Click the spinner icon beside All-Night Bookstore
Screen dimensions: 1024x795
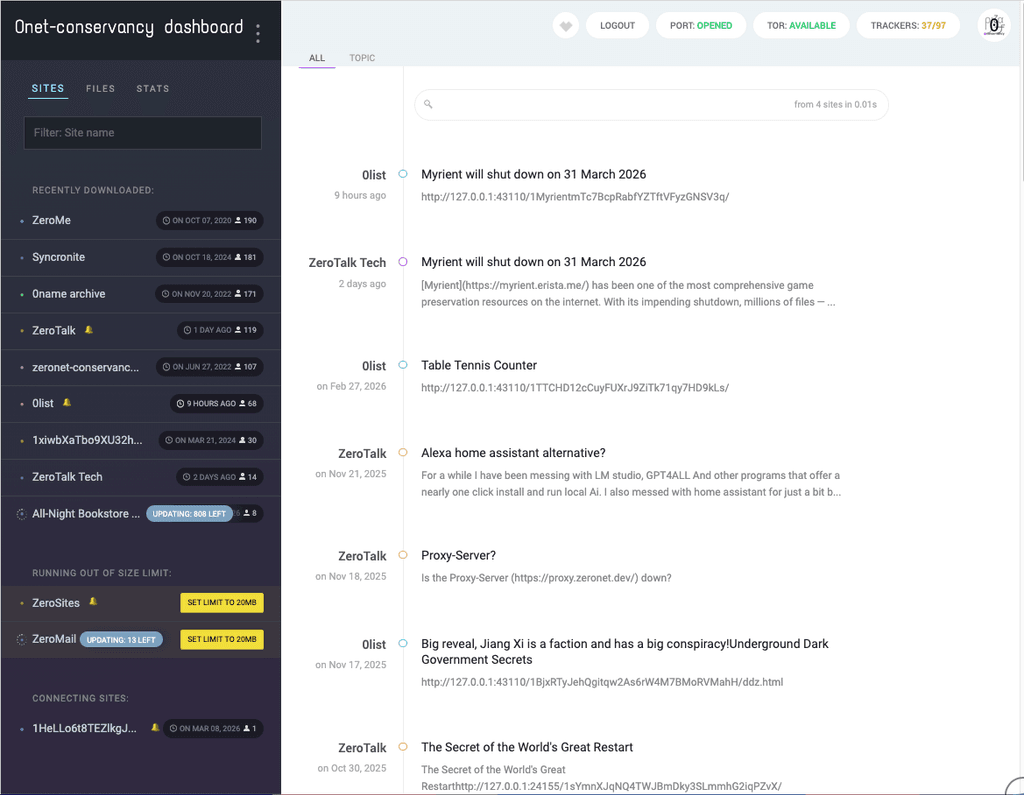coord(21,514)
